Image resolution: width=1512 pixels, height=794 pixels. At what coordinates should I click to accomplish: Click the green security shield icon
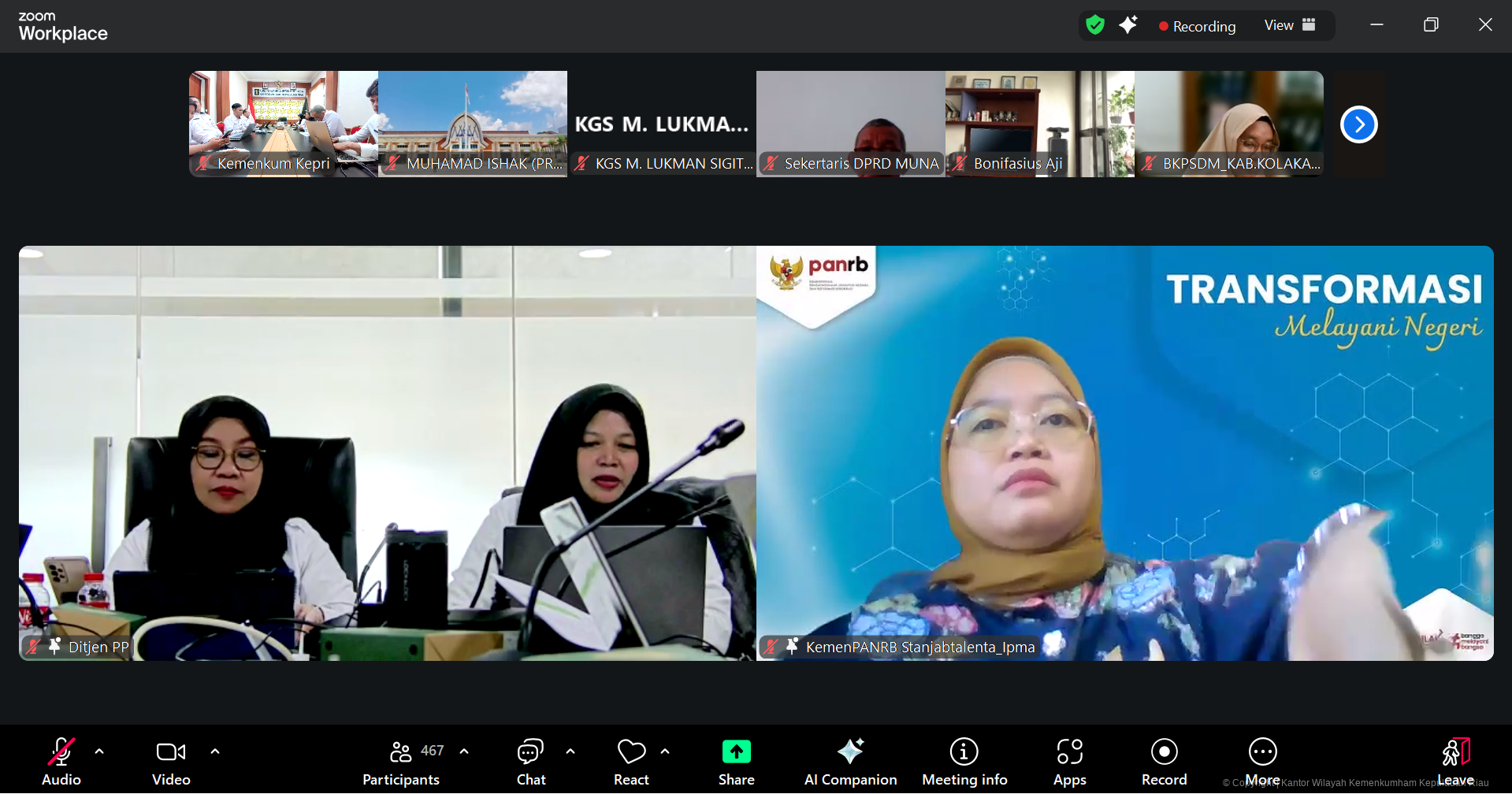click(1095, 24)
